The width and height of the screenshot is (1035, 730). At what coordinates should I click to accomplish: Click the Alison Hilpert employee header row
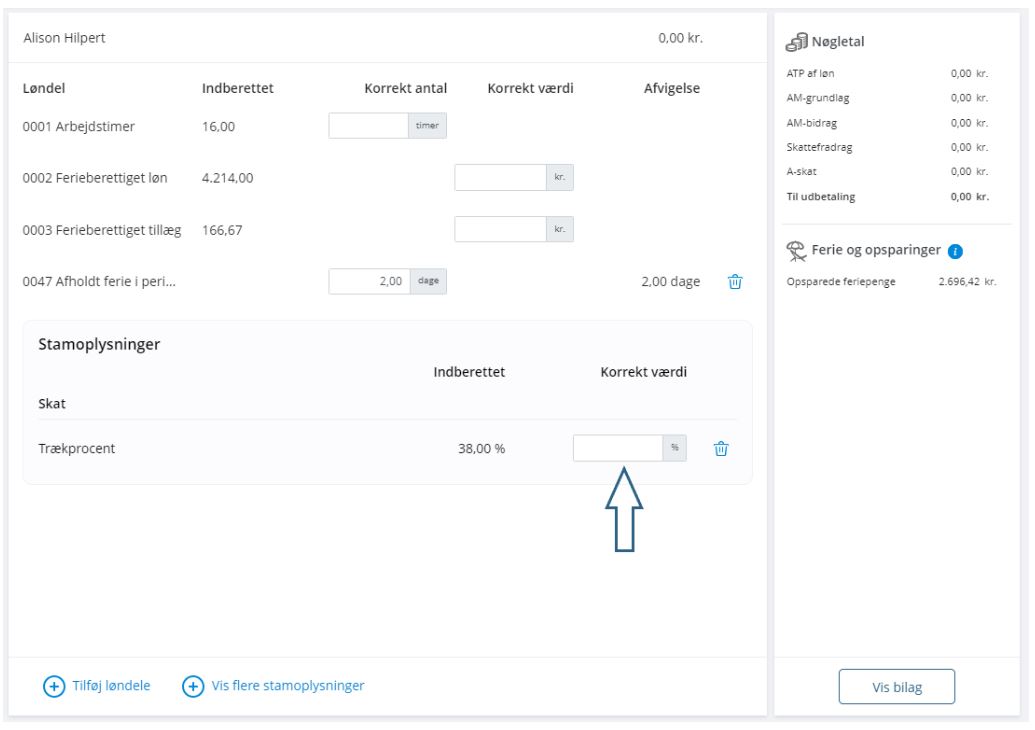pos(387,38)
